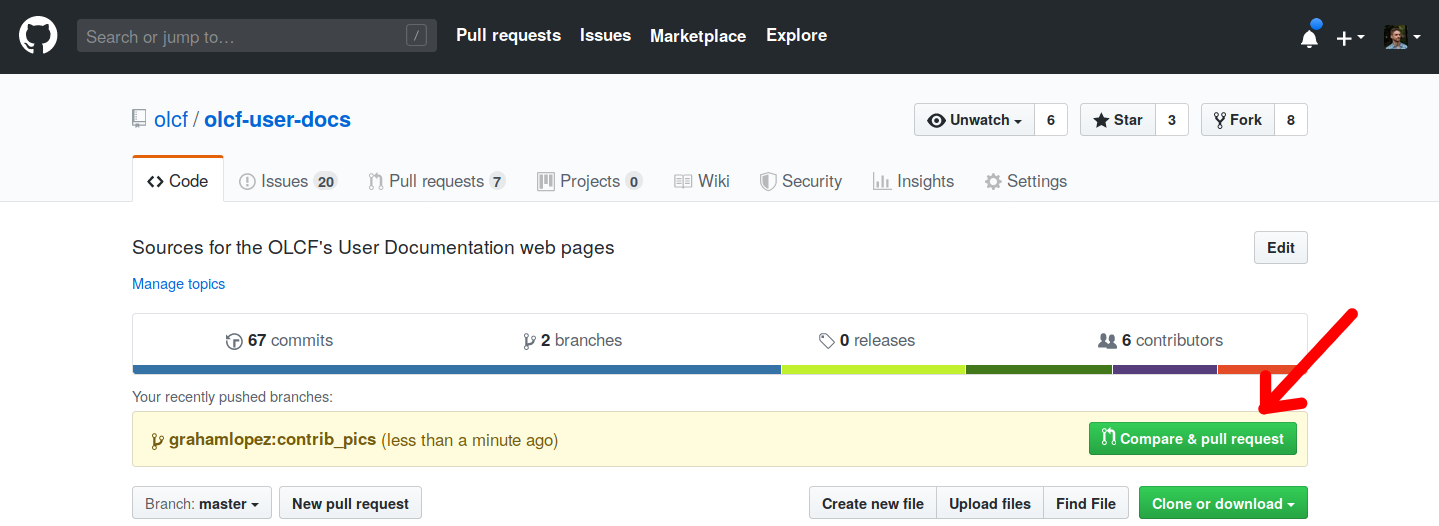The image size is (1439, 526).
Task: Open the Branch: master selector
Action: 201,504
